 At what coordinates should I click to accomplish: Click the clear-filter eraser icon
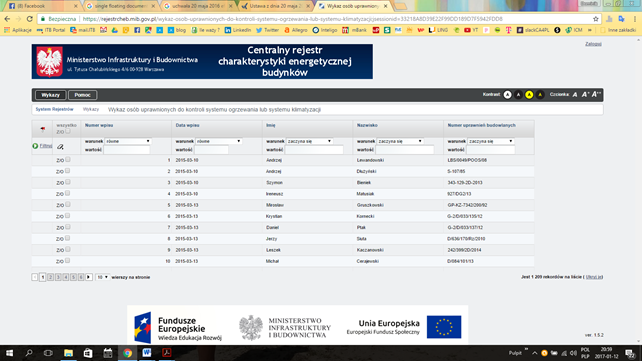click(61, 147)
